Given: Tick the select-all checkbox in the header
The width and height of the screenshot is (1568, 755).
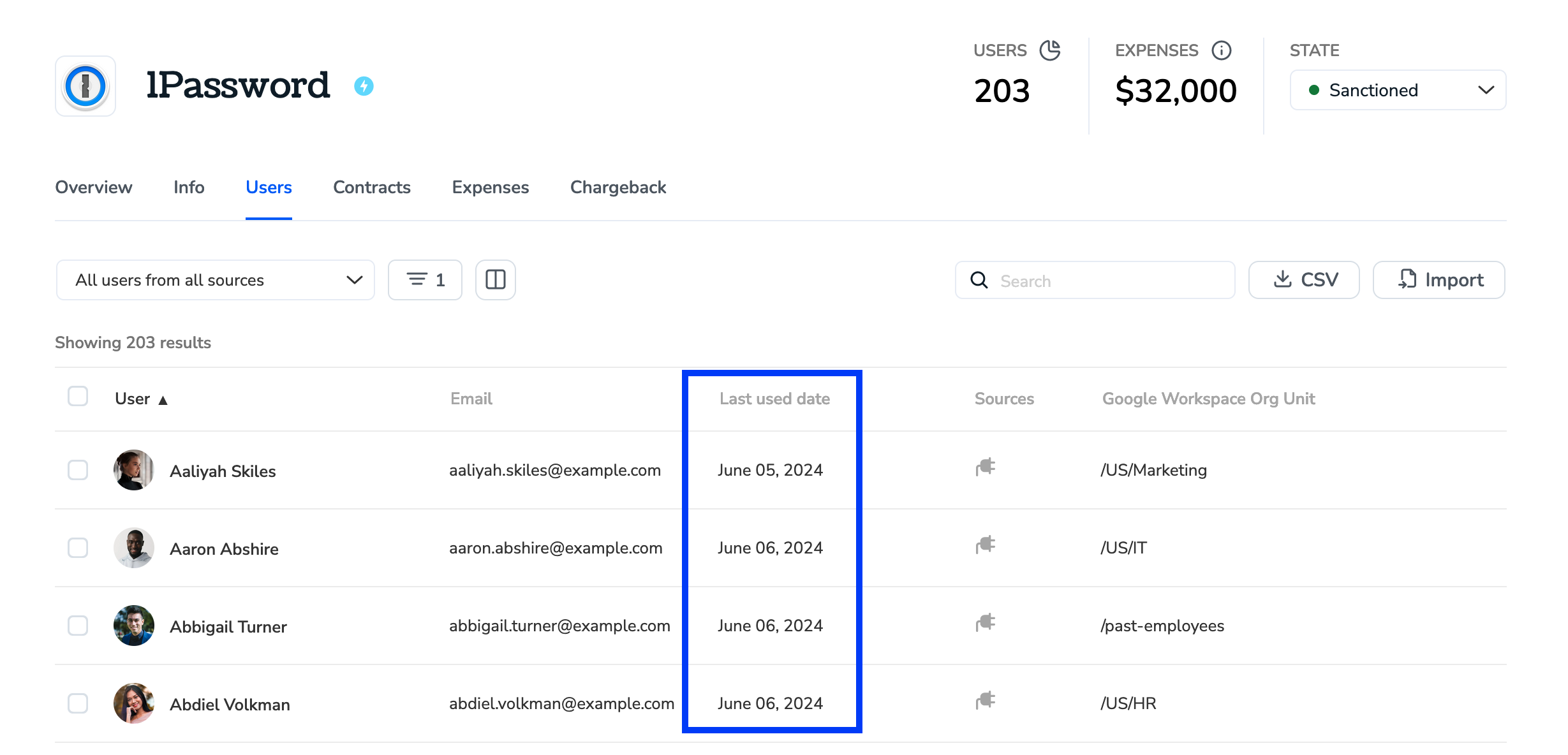Looking at the screenshot, I should coord(78,396).
